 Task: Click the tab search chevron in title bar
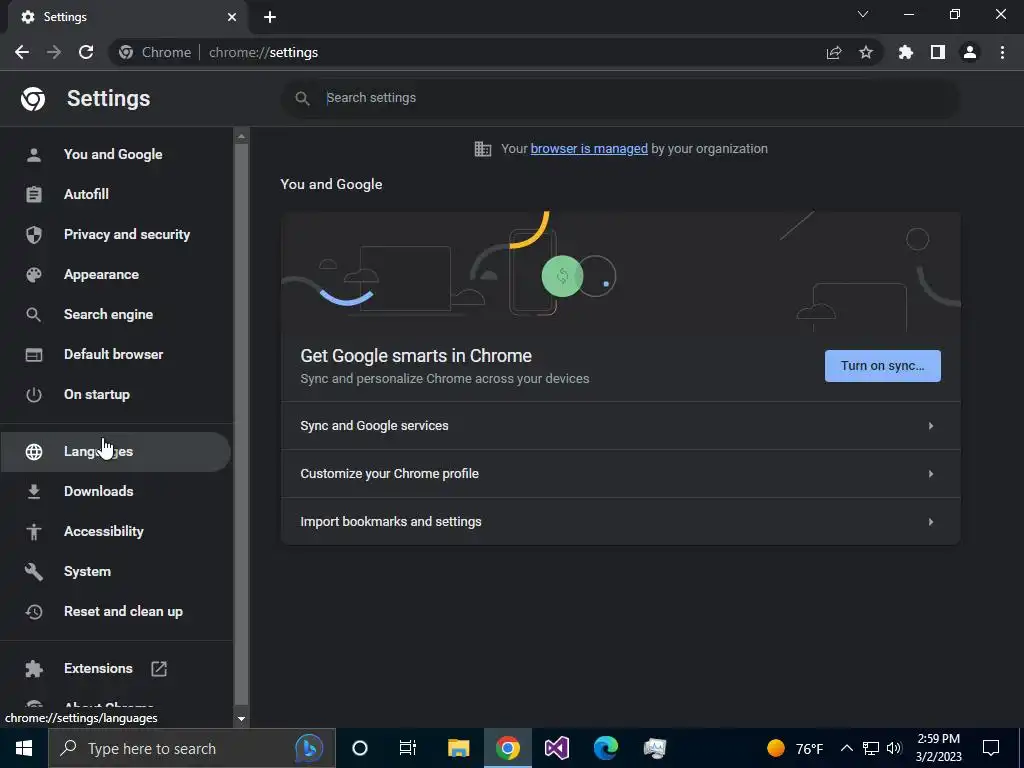(x=863, y=14)
